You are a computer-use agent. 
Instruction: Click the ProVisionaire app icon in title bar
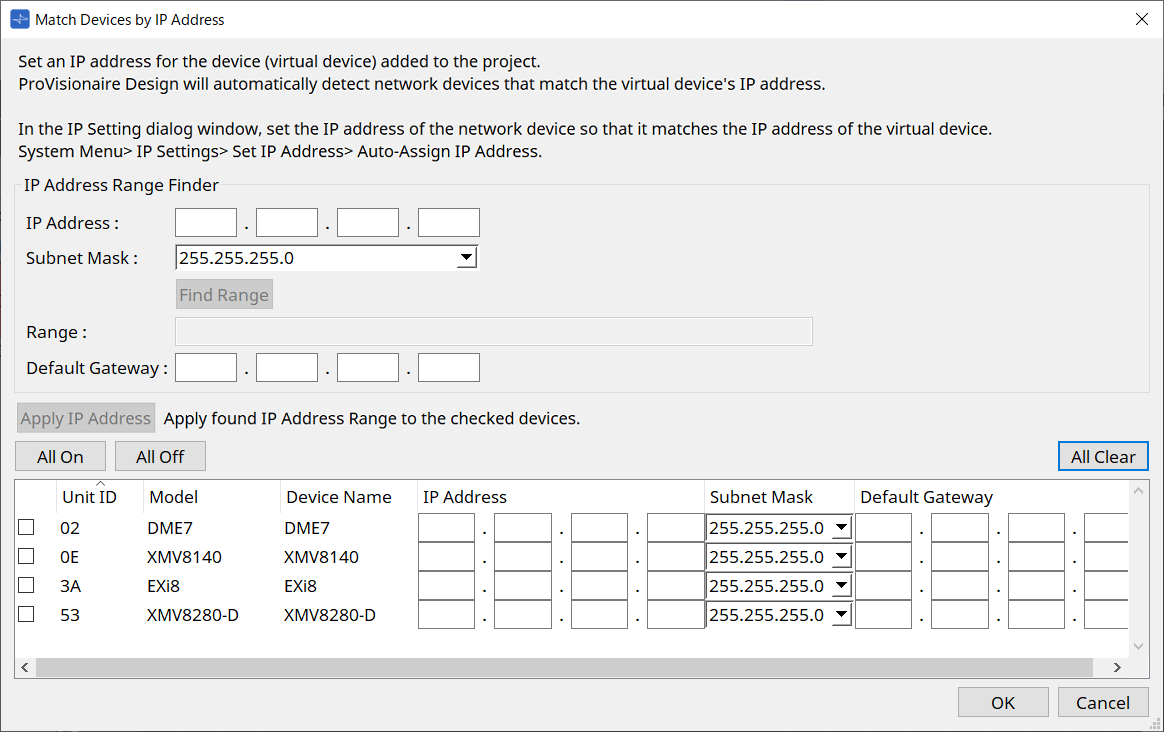17,18
